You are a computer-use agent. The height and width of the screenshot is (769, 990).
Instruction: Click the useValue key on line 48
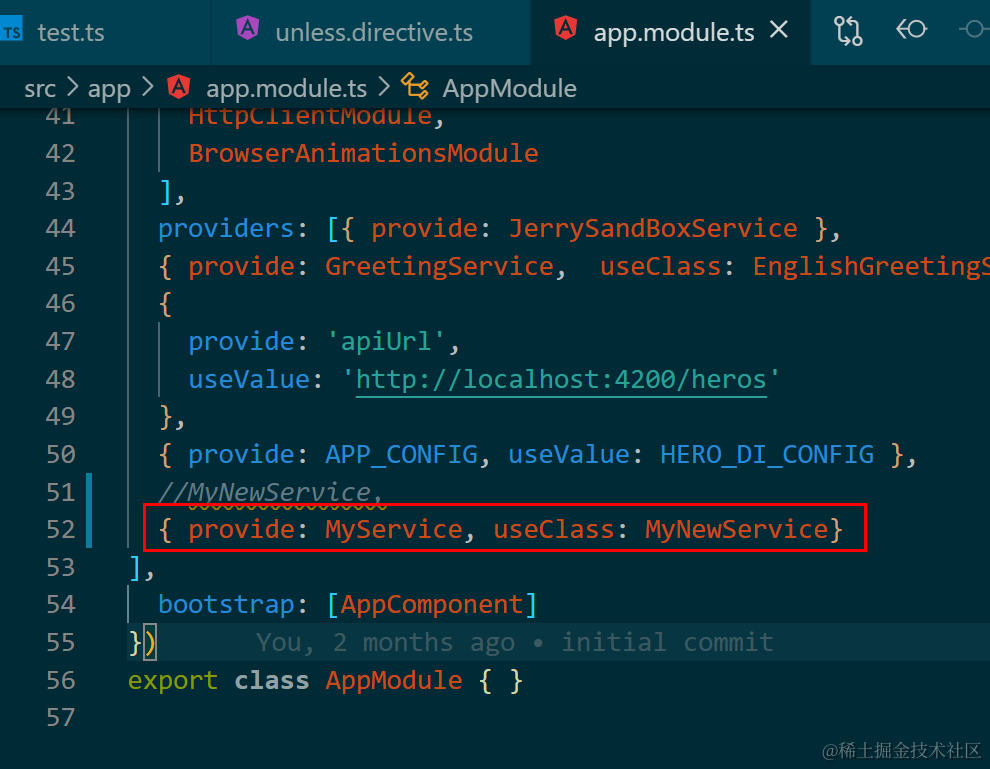pyautogui.click(x=249, y=379)
